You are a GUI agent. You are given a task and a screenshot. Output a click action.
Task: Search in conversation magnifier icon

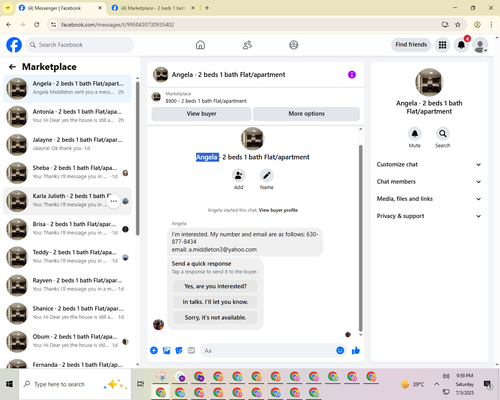(443, 134)
